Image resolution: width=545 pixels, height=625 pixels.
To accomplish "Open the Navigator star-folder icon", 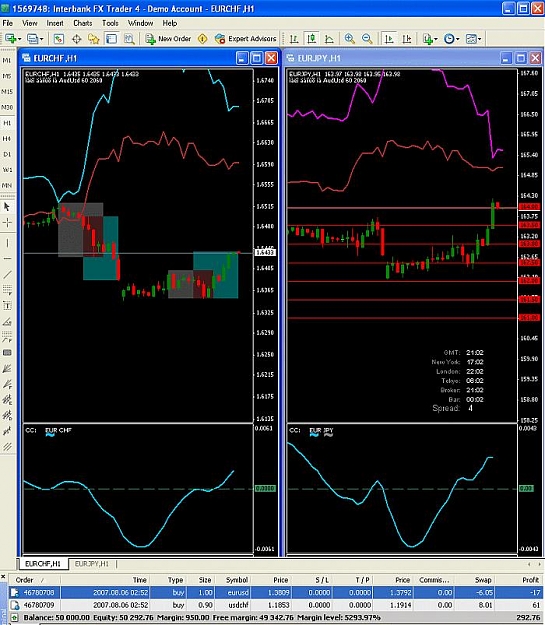I will [x=94, y=39].
